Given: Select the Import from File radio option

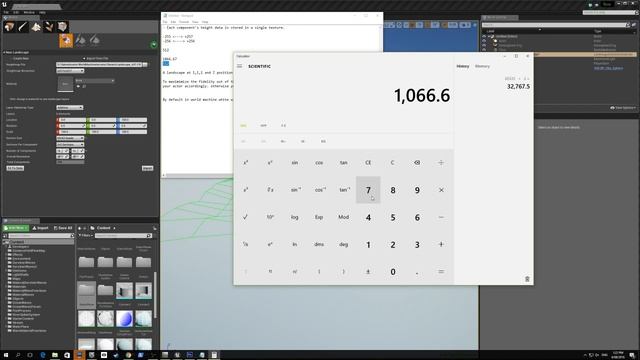Looking at the screenshot, I should pos(96,58).
